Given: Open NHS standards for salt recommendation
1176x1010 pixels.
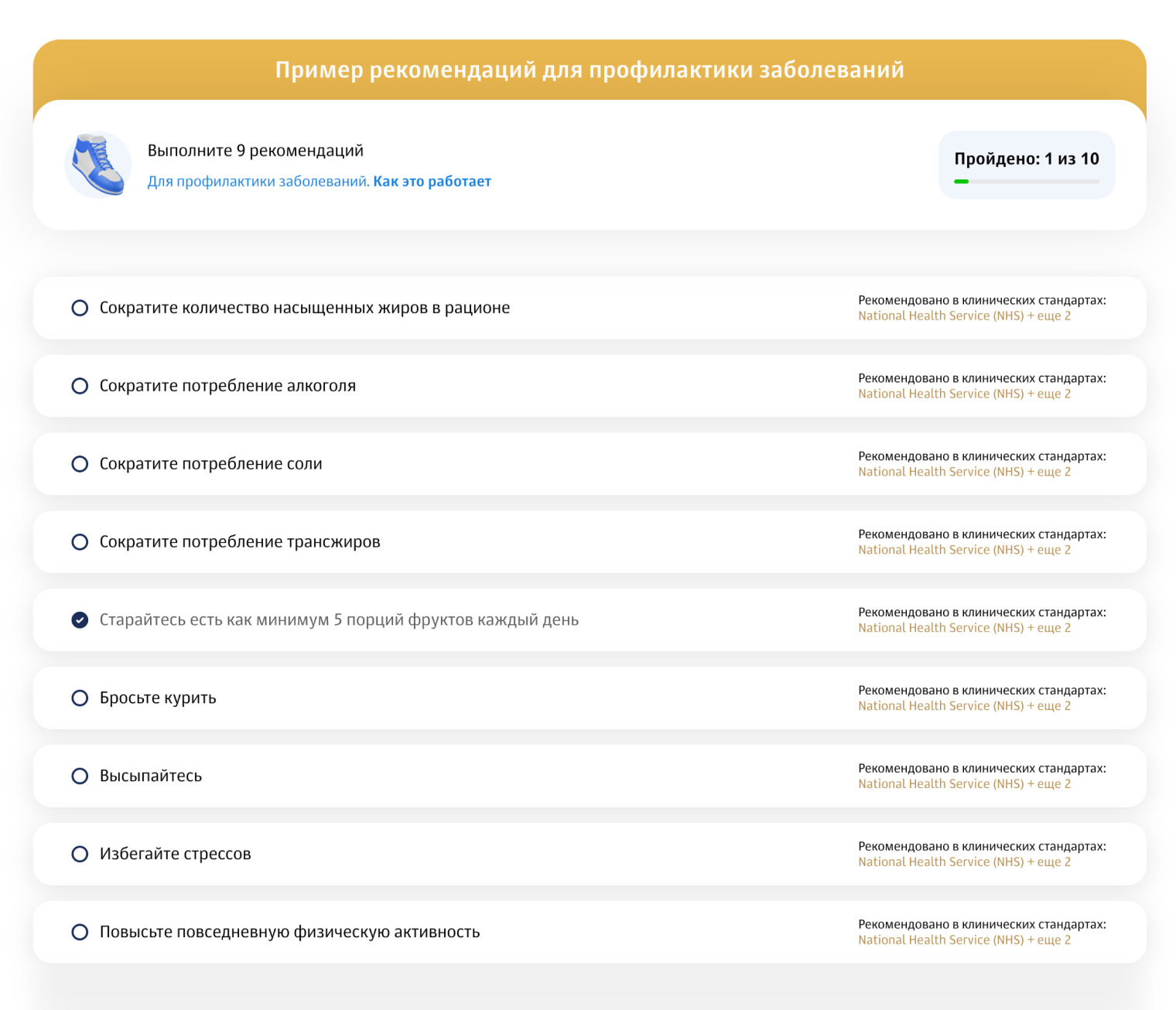Looking at the screenshot, I should point(965,471).
